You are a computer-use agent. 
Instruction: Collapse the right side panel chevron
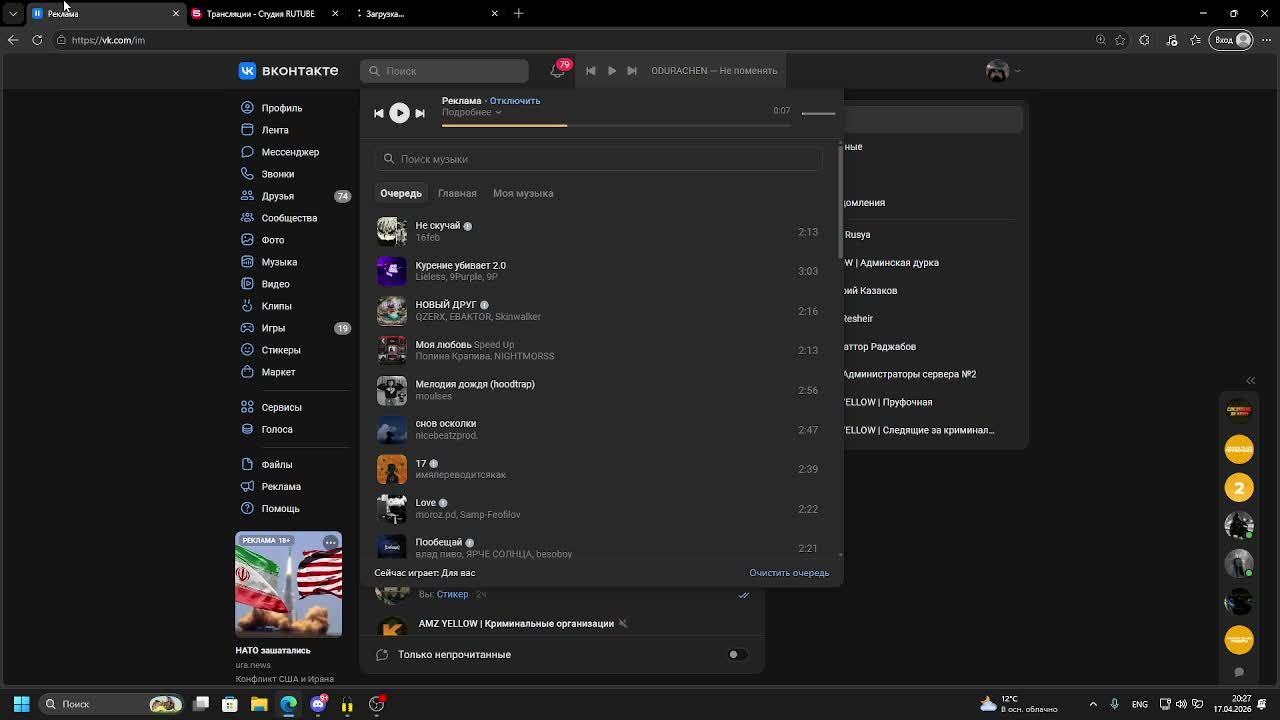coord(1250,380)
